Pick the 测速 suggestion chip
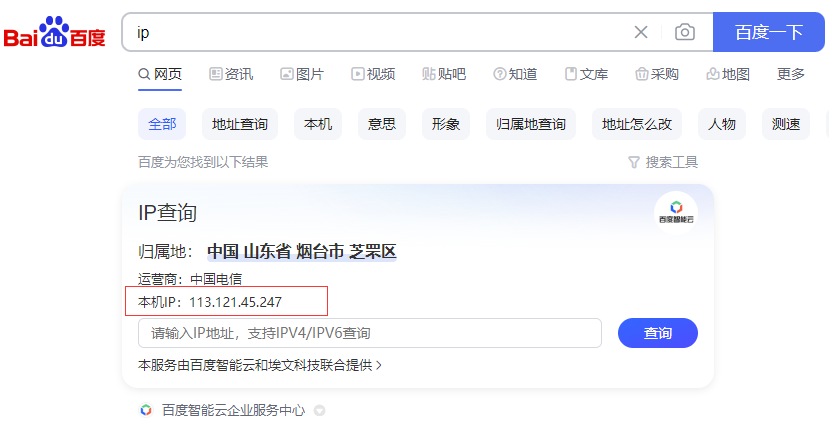Screen dimensions: 829x427 click(x=786, y=124)
